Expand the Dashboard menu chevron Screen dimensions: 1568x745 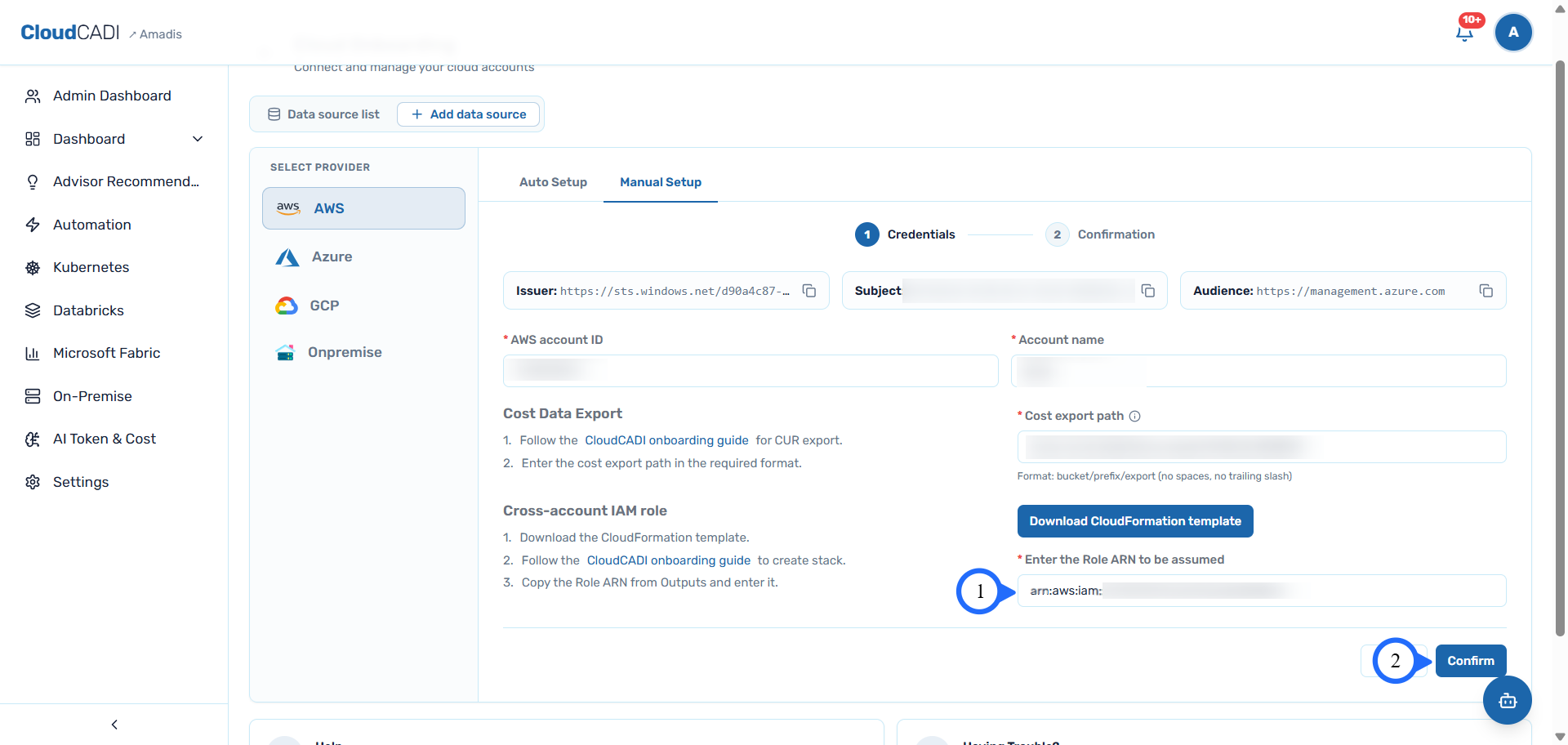coord(198,139)
